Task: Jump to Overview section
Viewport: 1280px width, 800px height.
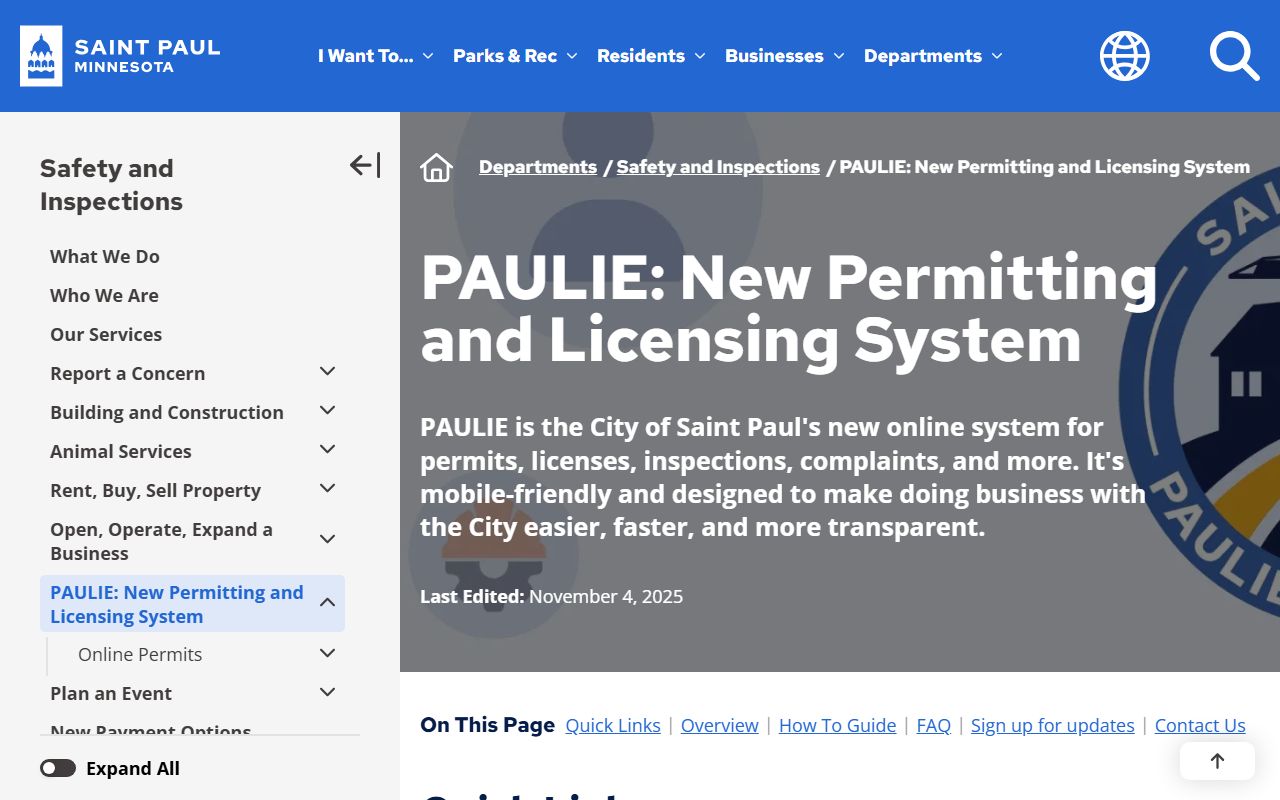Action: (x=720, y=725)
